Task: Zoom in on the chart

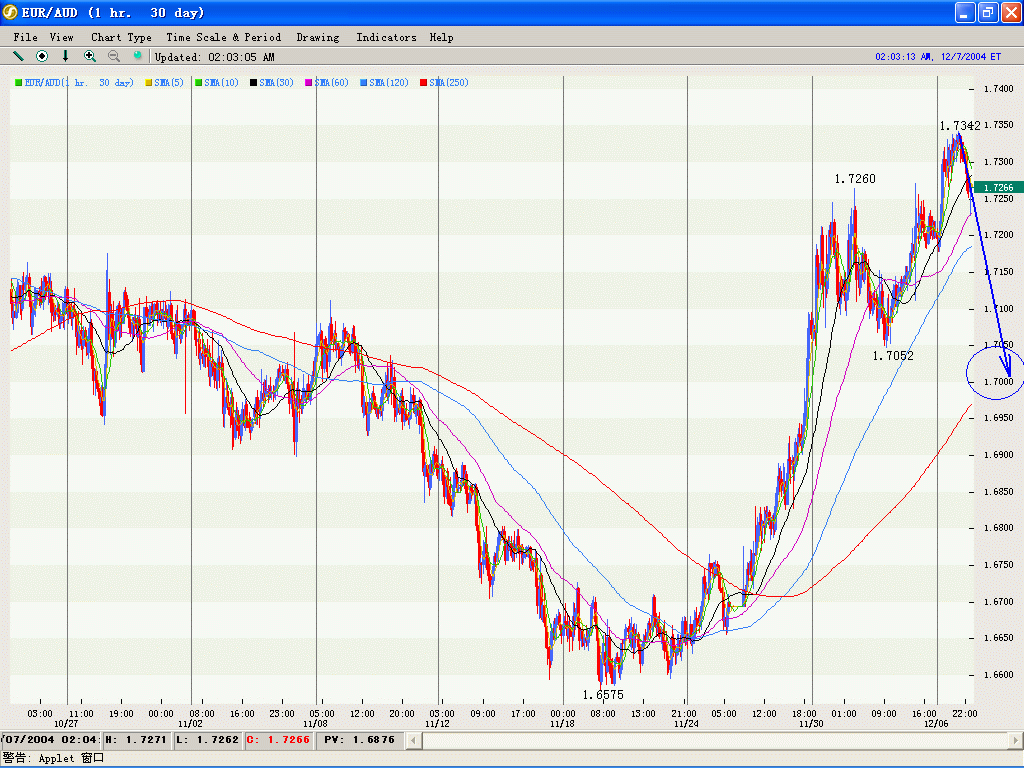Action: [90, 56]
